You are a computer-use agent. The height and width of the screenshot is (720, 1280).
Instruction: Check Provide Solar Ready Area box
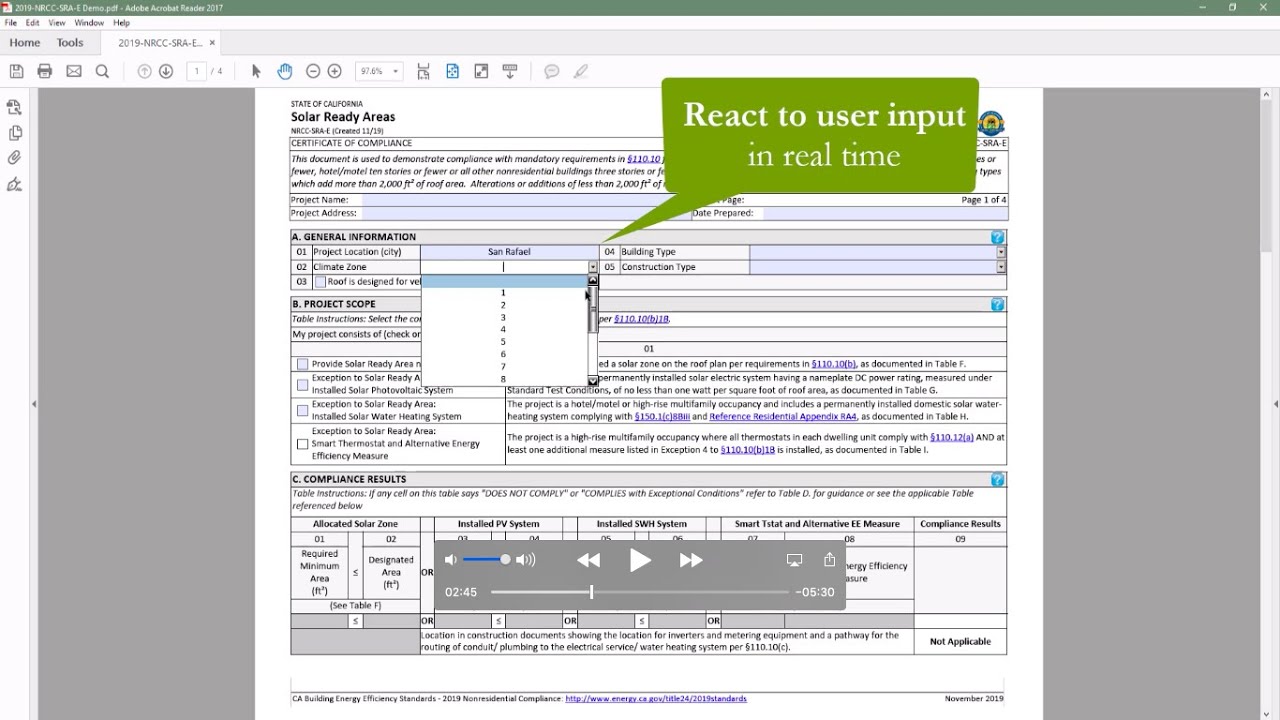302,364
